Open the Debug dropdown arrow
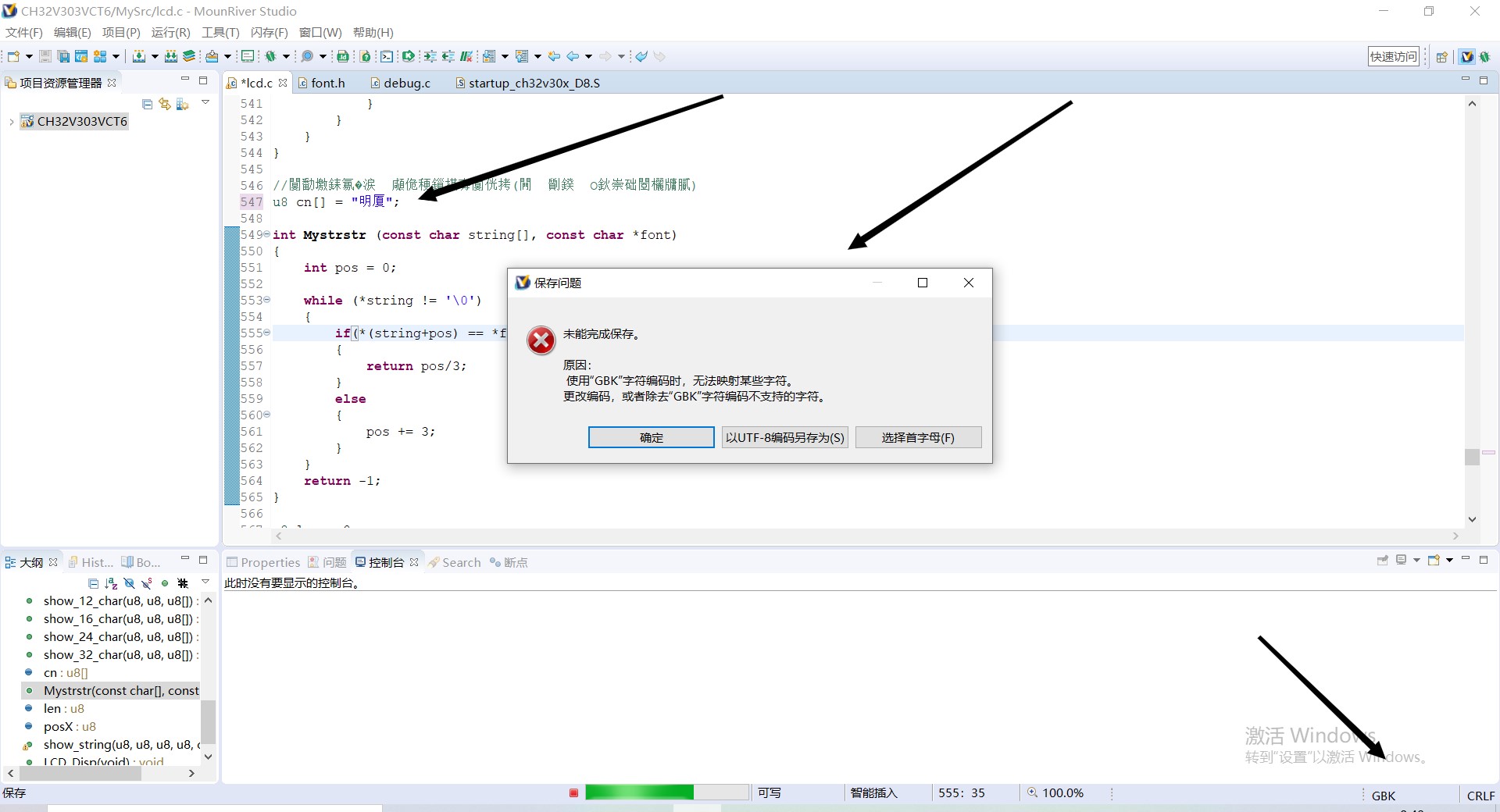The height and width of the screenshot is (812, 1500). coord(286,56)
